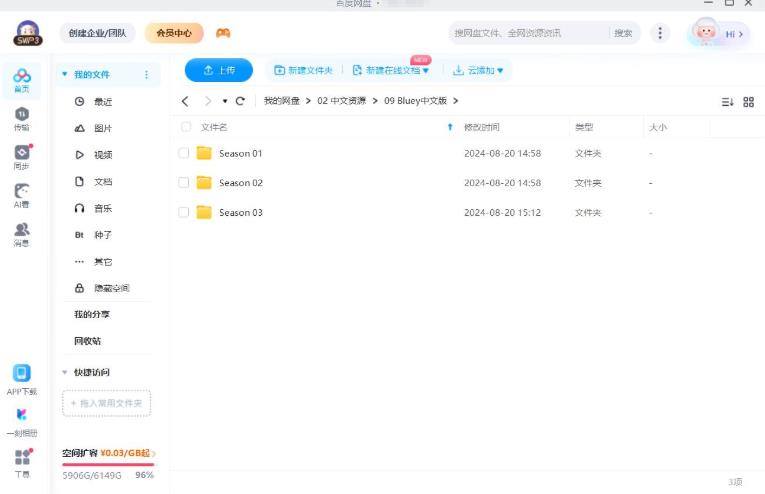Screen dimensions: 765x494
Task: Open navigation history dropdown arrow
Action: [224, 101]
